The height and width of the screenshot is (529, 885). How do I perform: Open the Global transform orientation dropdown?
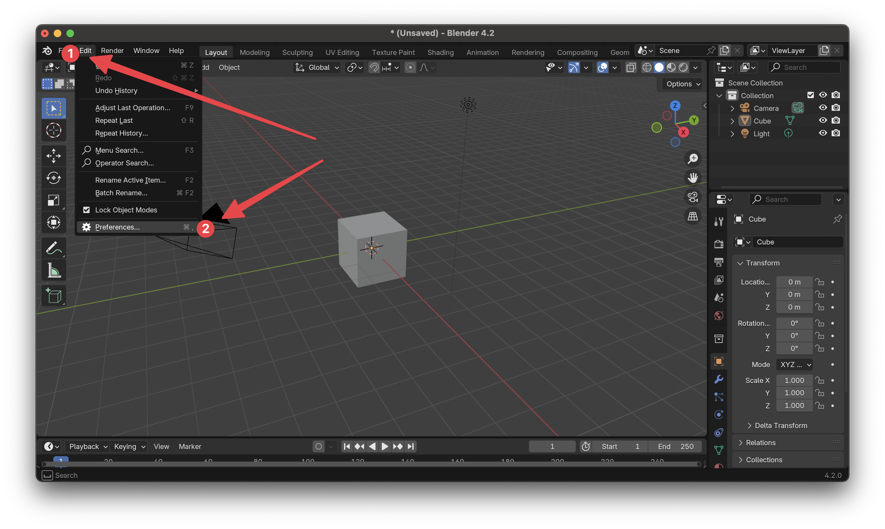click(x=317, y=68)
